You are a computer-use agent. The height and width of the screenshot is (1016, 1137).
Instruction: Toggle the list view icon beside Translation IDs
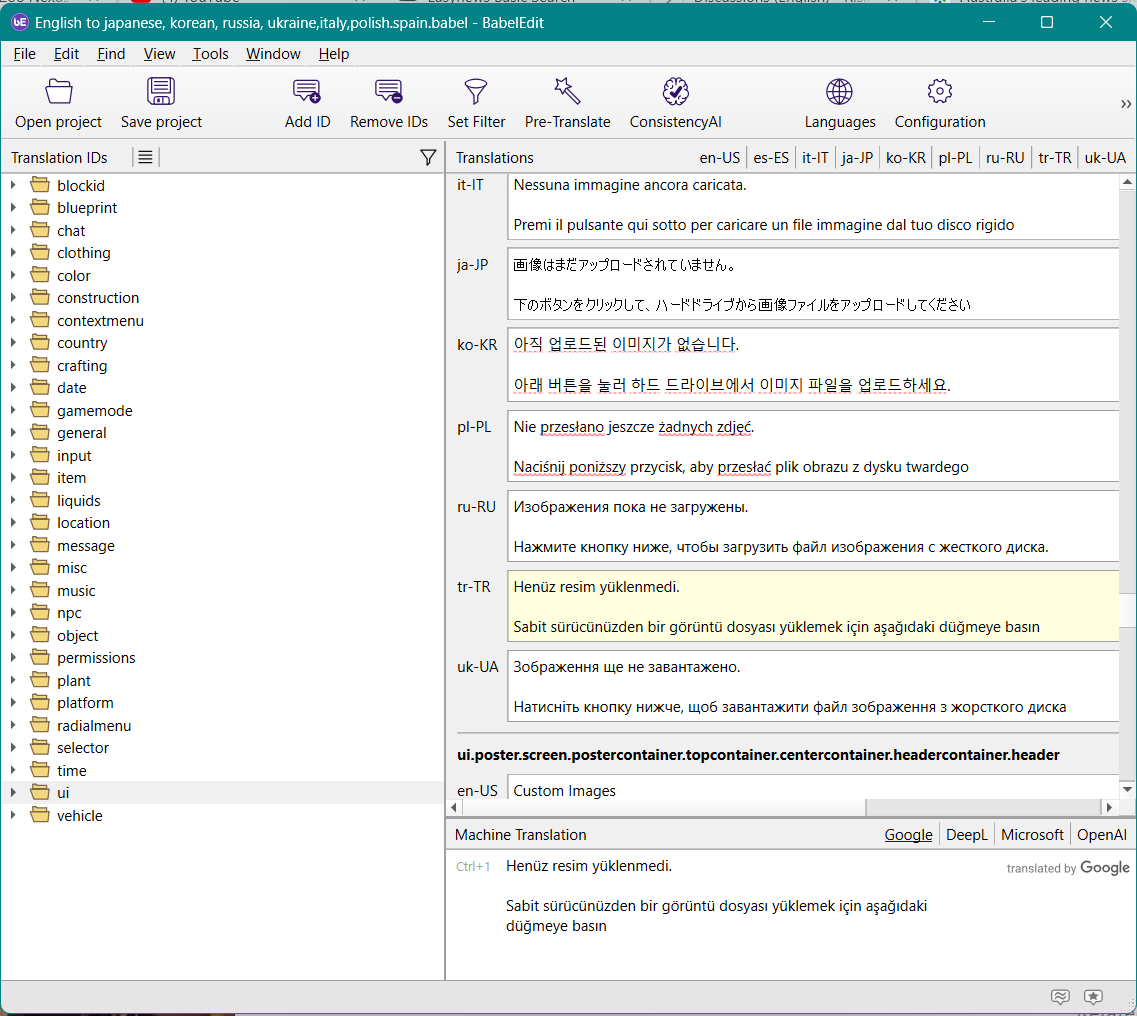[x=145, y=157]
